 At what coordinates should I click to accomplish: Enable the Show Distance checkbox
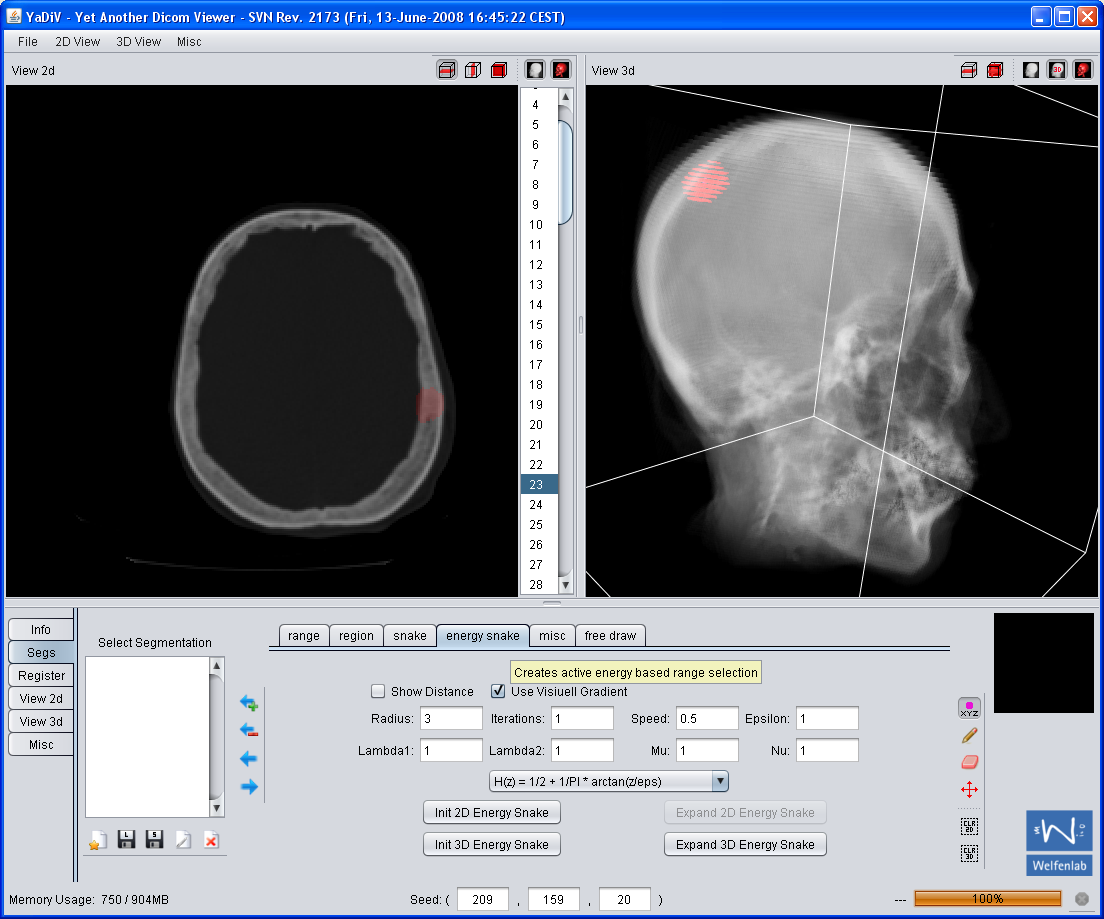coord(378,691)
